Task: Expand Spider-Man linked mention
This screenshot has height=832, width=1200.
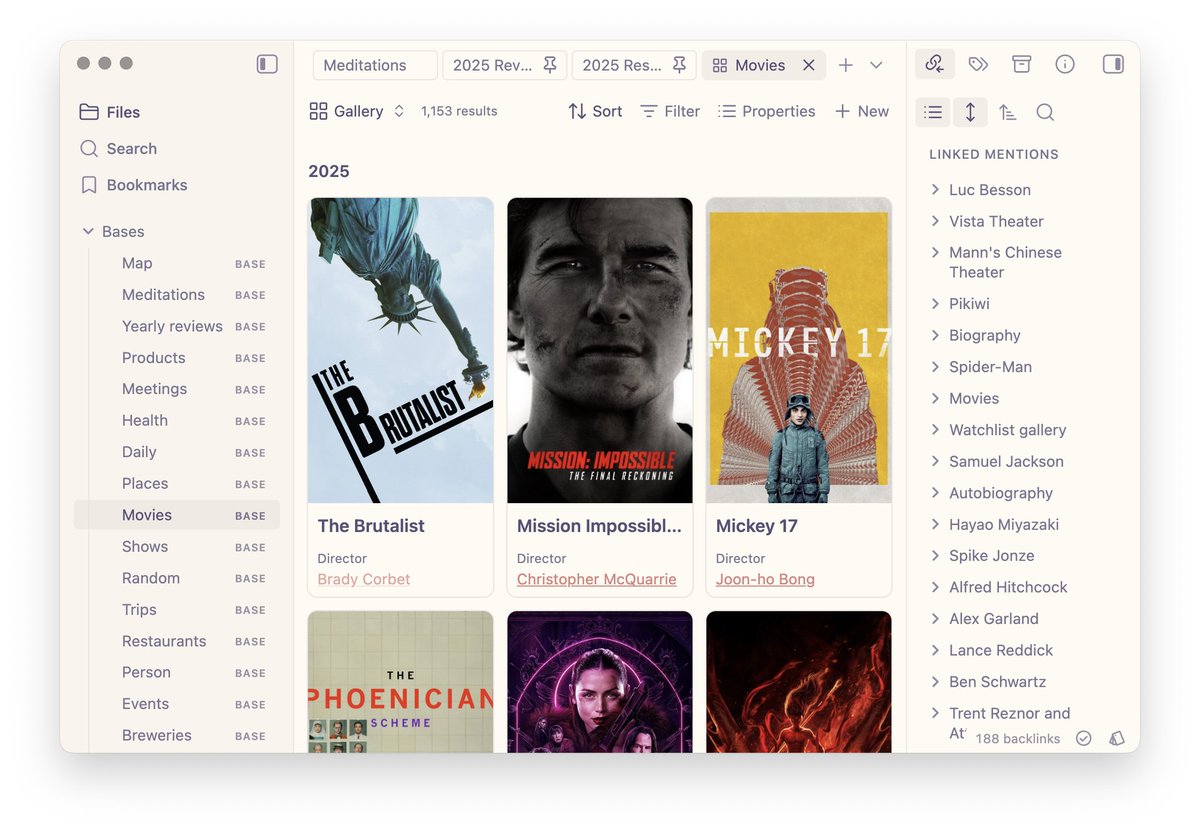Action: [x=935, y=366]
